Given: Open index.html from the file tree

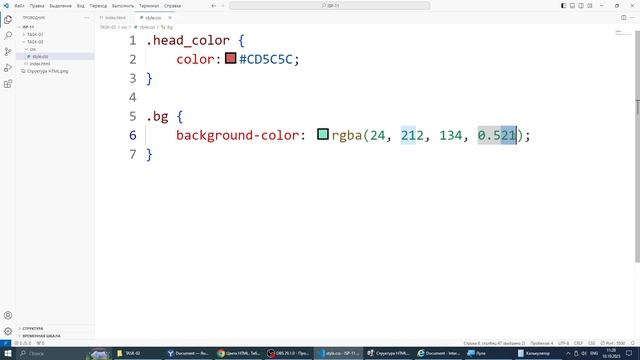Looking at the screenshot, I should [x=55, y=64].
